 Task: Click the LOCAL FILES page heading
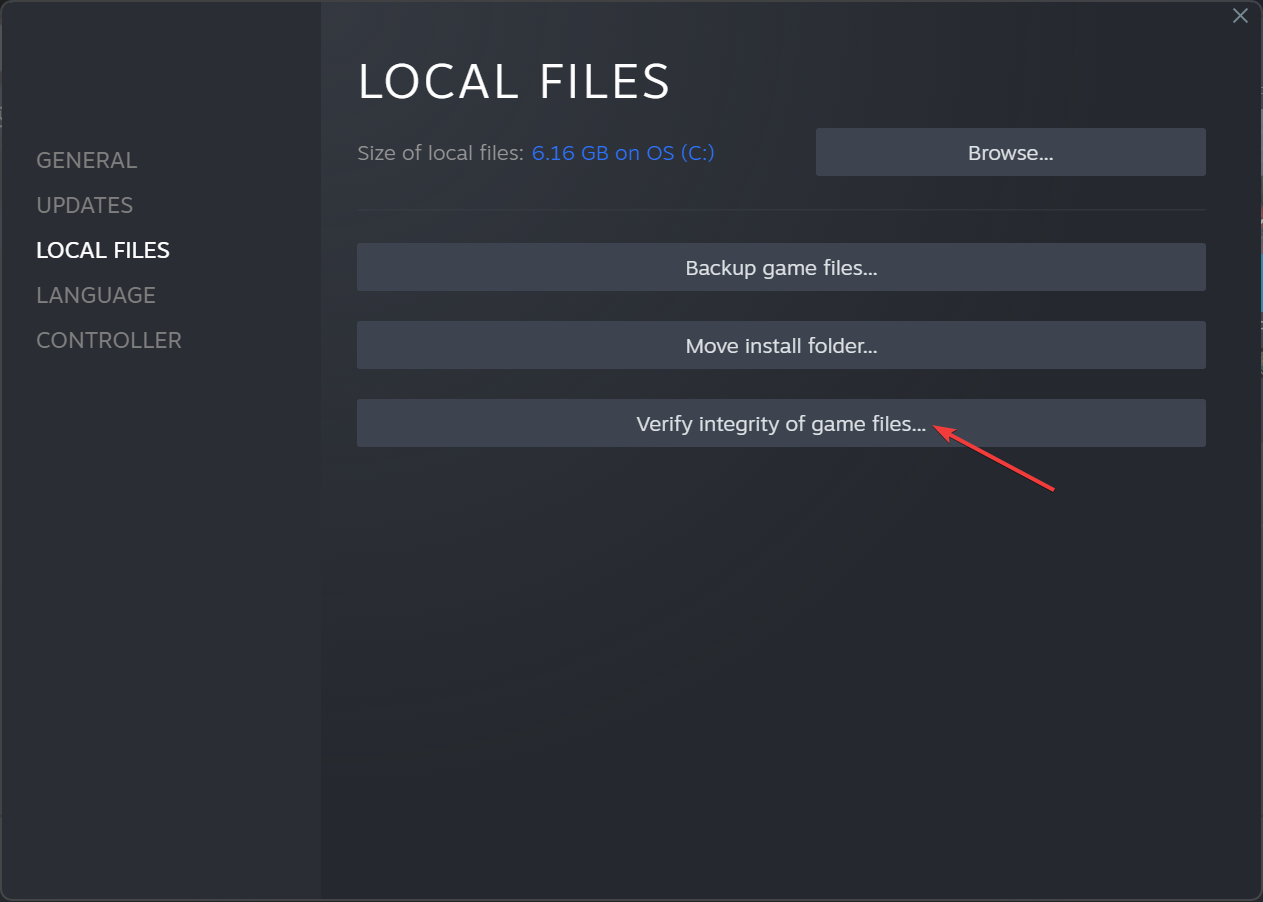tap(514, 82)
